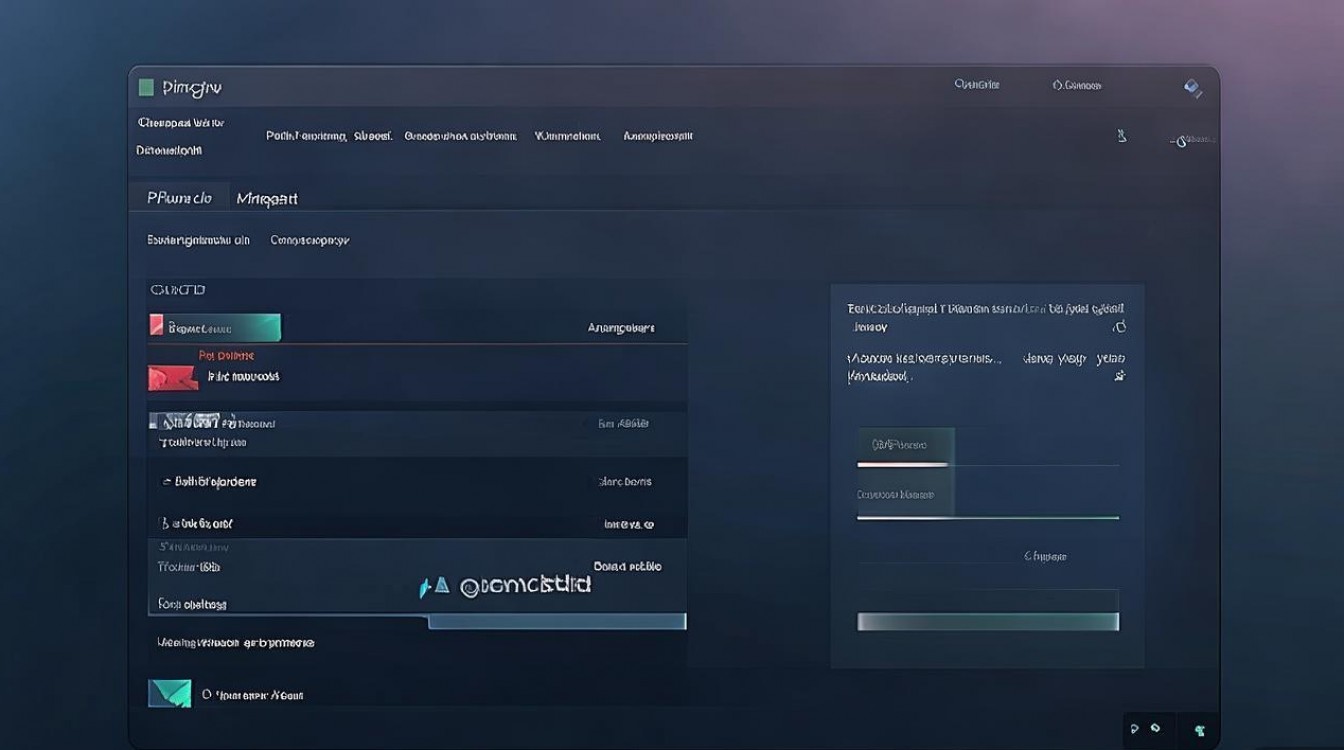
Task: Click the small figure icon in upper-right toolbar
Action: pyautogui.click(x=1122, y=136)
